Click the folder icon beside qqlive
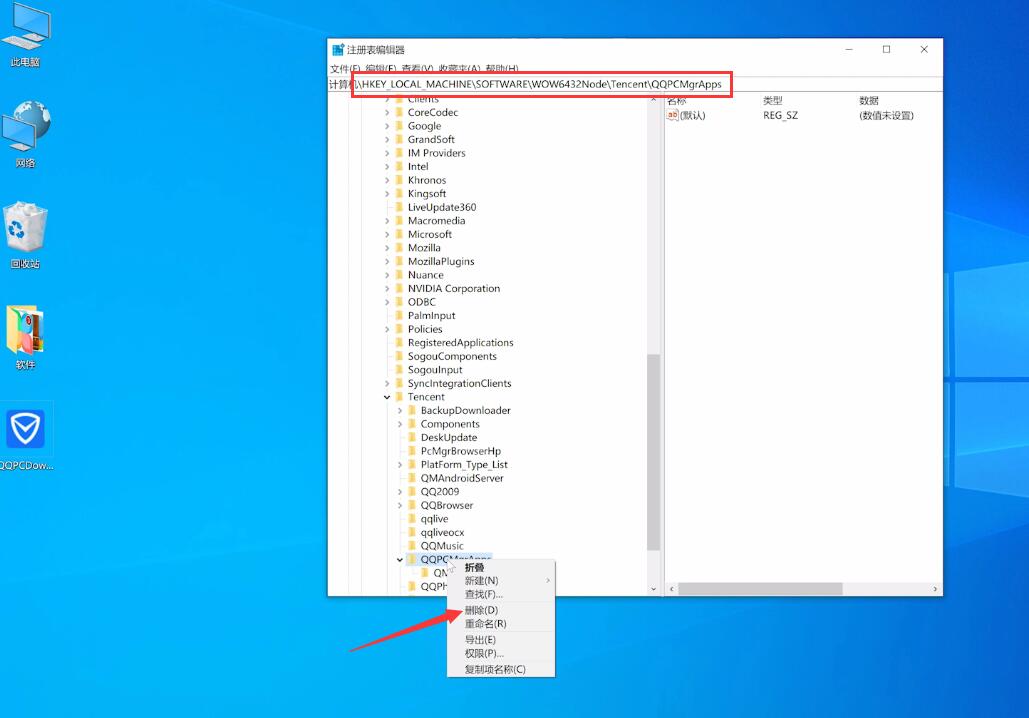The height and width of the screenshot is (718, 1029). click(412, 518)
